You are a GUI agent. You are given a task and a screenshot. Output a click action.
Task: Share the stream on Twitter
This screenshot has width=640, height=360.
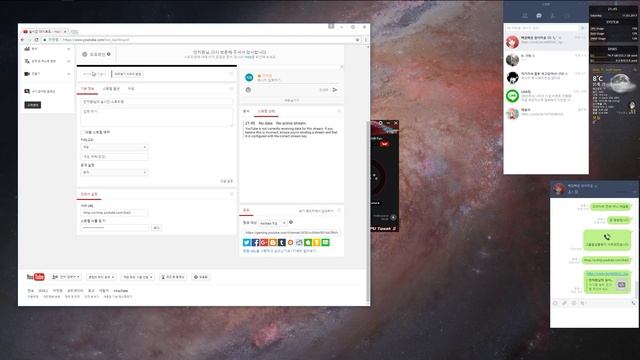point(247,242)
